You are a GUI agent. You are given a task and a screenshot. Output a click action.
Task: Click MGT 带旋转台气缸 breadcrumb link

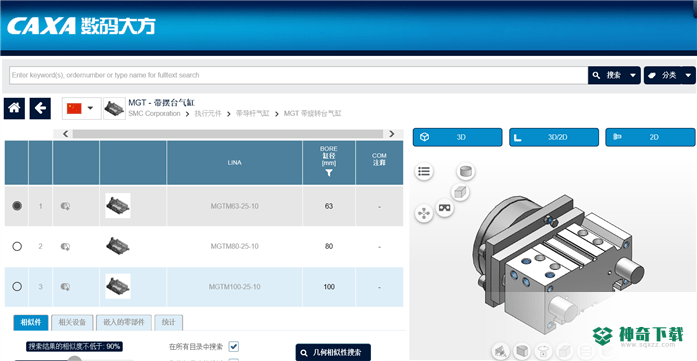point(312,114)
